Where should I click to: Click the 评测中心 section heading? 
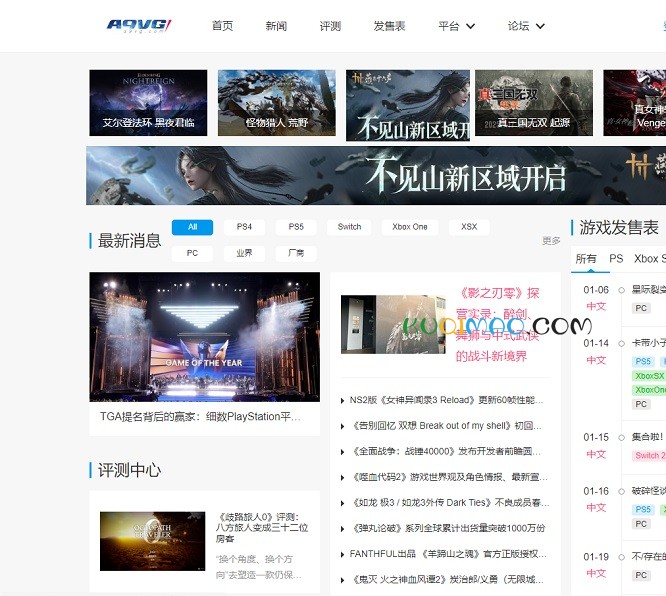click(130, 470)
